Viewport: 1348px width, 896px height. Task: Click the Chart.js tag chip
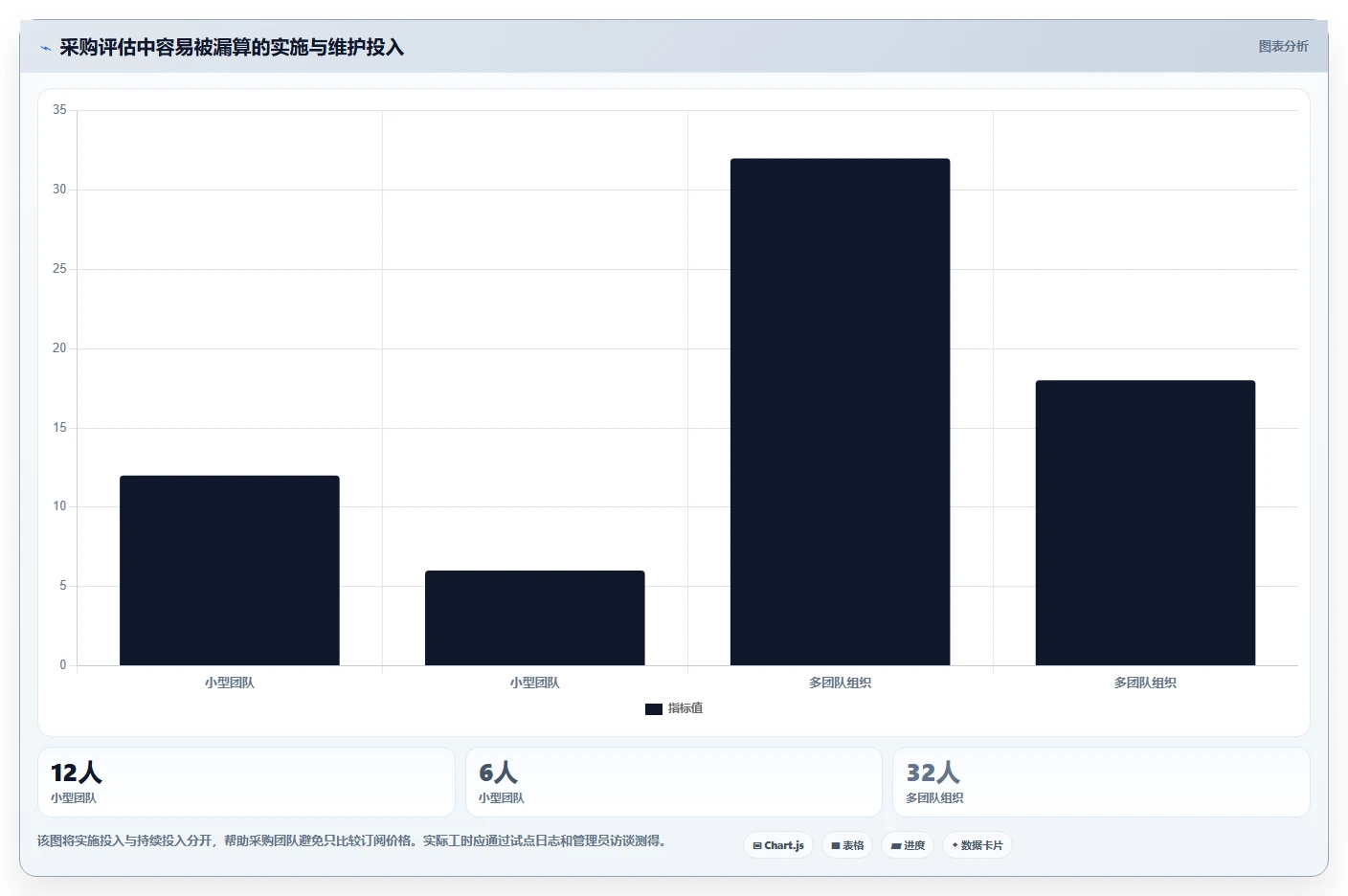pyautogui.click(x=778, y=845)
